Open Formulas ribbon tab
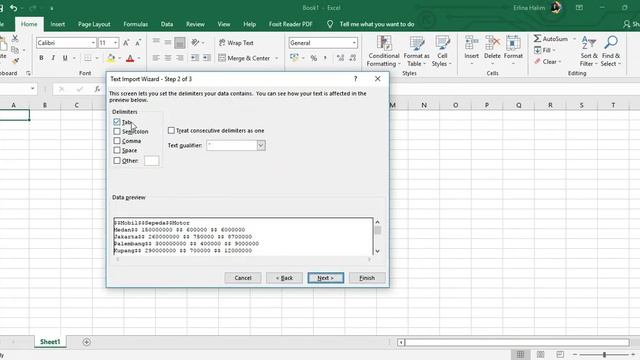 click(x=136, y=24)
